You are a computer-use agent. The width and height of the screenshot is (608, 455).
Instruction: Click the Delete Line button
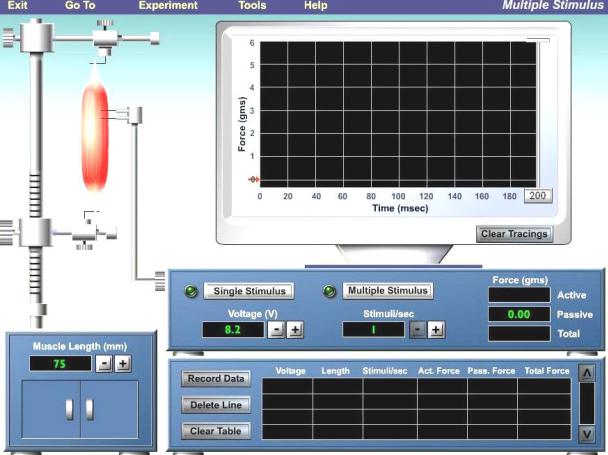pos(216,405)
